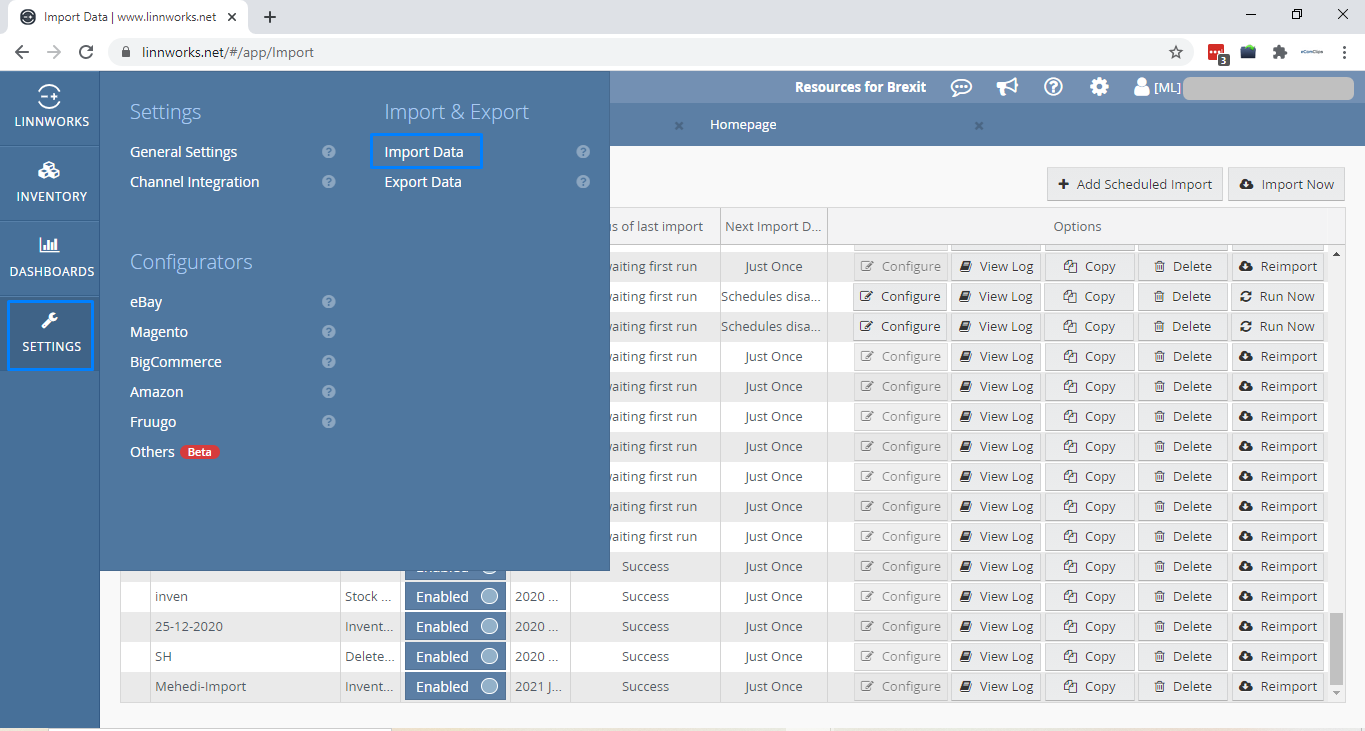This screenshot has height=731, width=1365.
Task: Toggle Enabled switch for Mehedi-Import
Action: pyautogui.click(x=455, y=687)
